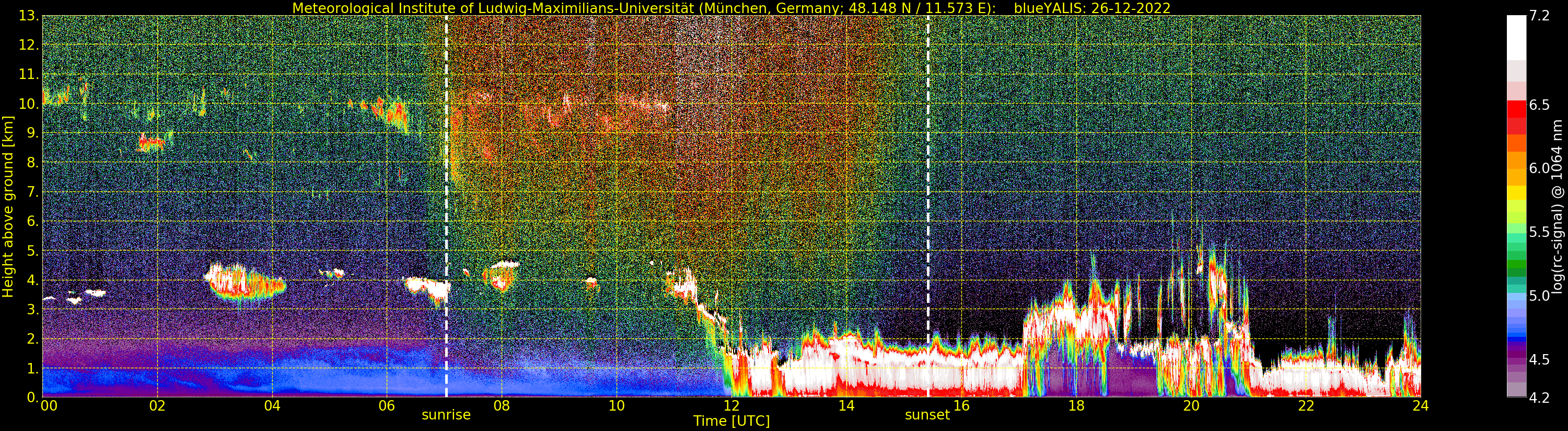Click the 'Time [UTC]' axis label

731,421
